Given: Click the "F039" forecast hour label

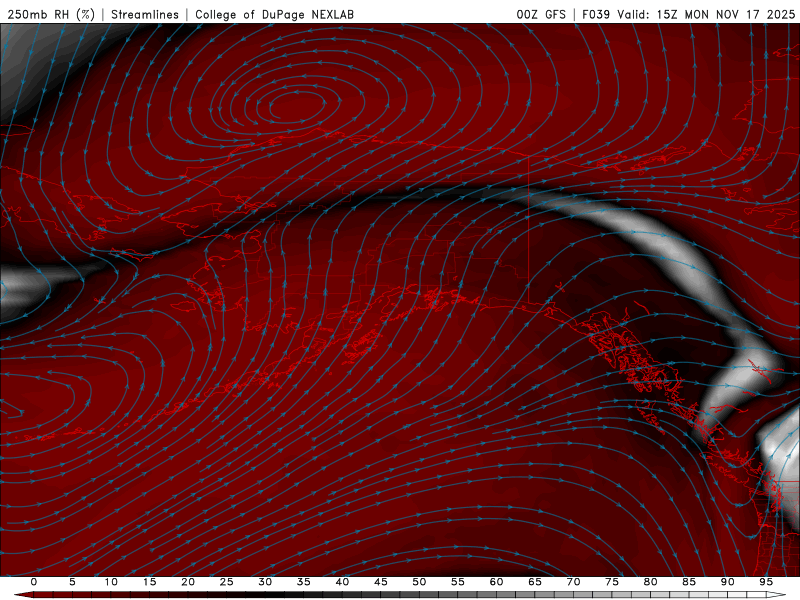Looking at the screenshot, I should (596, 14).
